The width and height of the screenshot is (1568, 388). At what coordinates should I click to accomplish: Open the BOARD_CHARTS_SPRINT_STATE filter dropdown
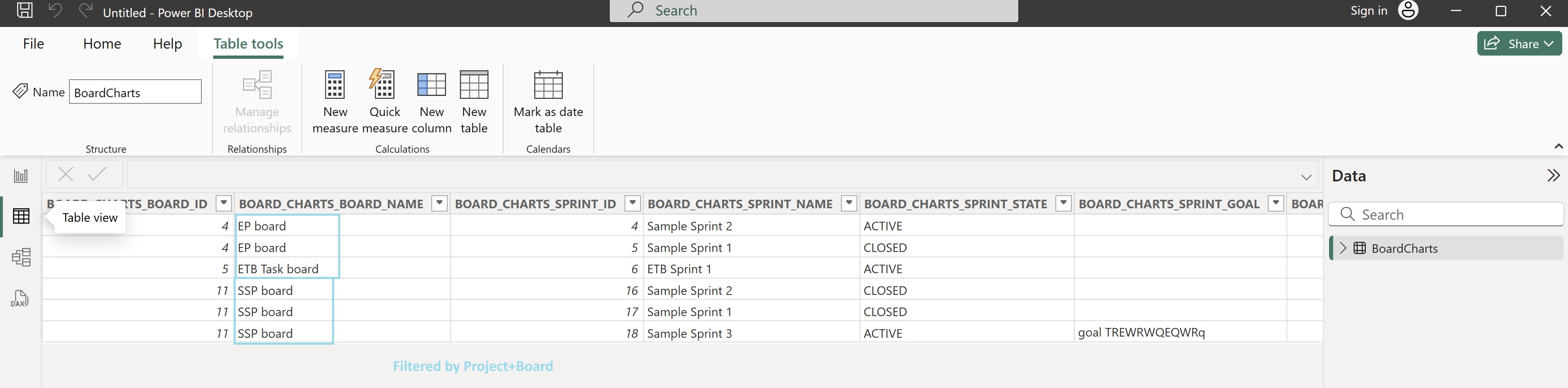(x=1064, y=203)
